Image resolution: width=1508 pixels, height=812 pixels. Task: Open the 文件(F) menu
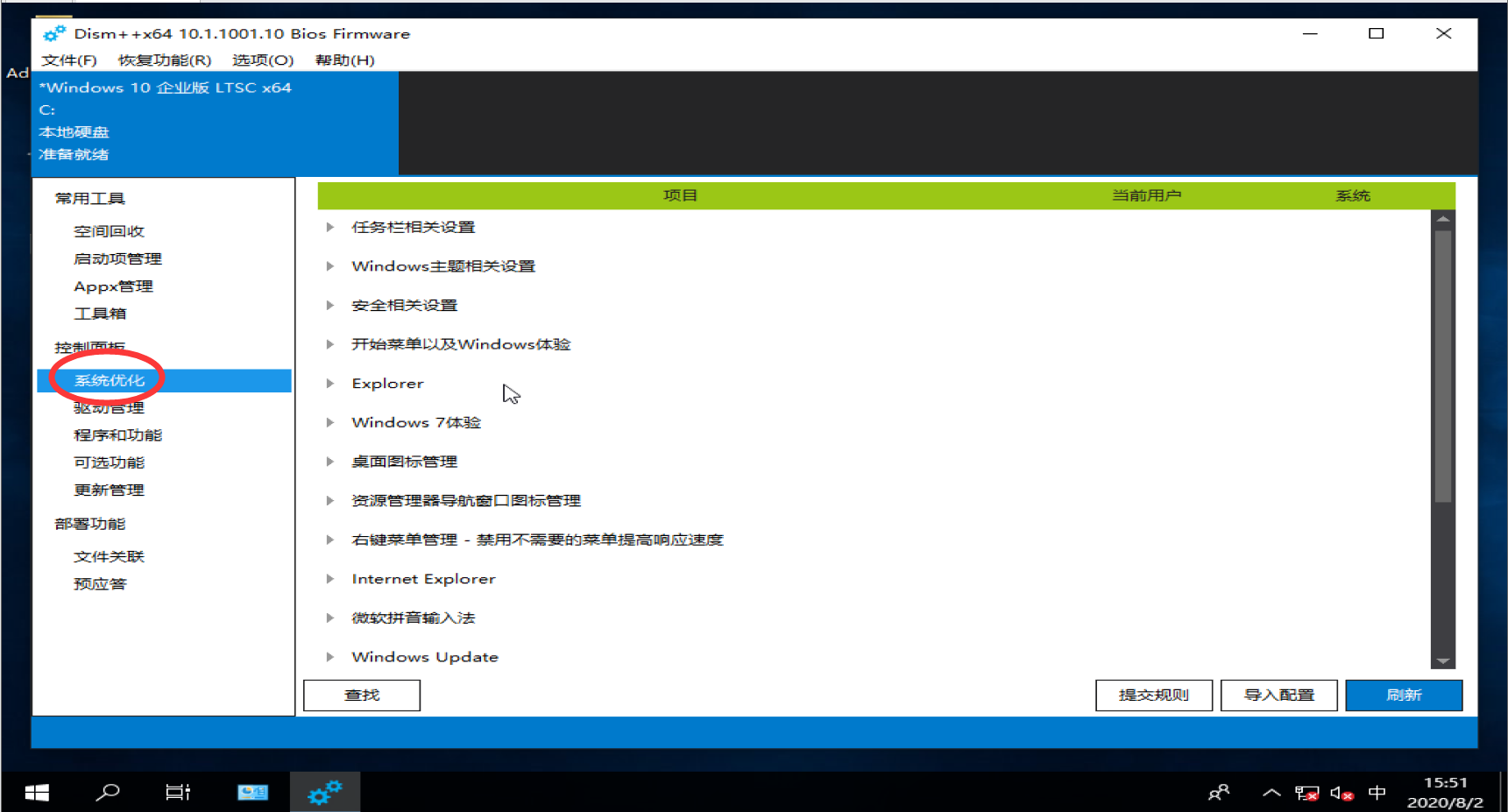pyautogui.click(x=69, y=60)
